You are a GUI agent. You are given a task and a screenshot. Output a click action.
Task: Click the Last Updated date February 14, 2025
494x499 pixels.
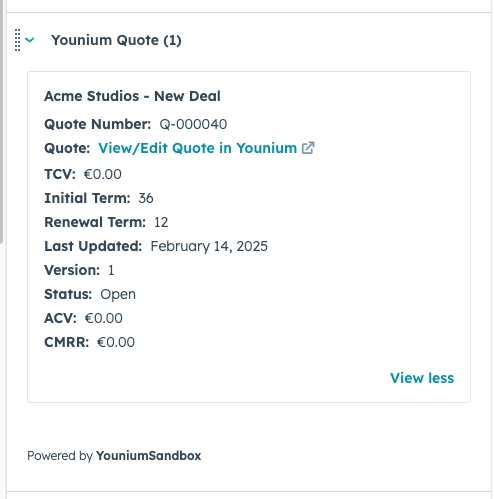209,246
